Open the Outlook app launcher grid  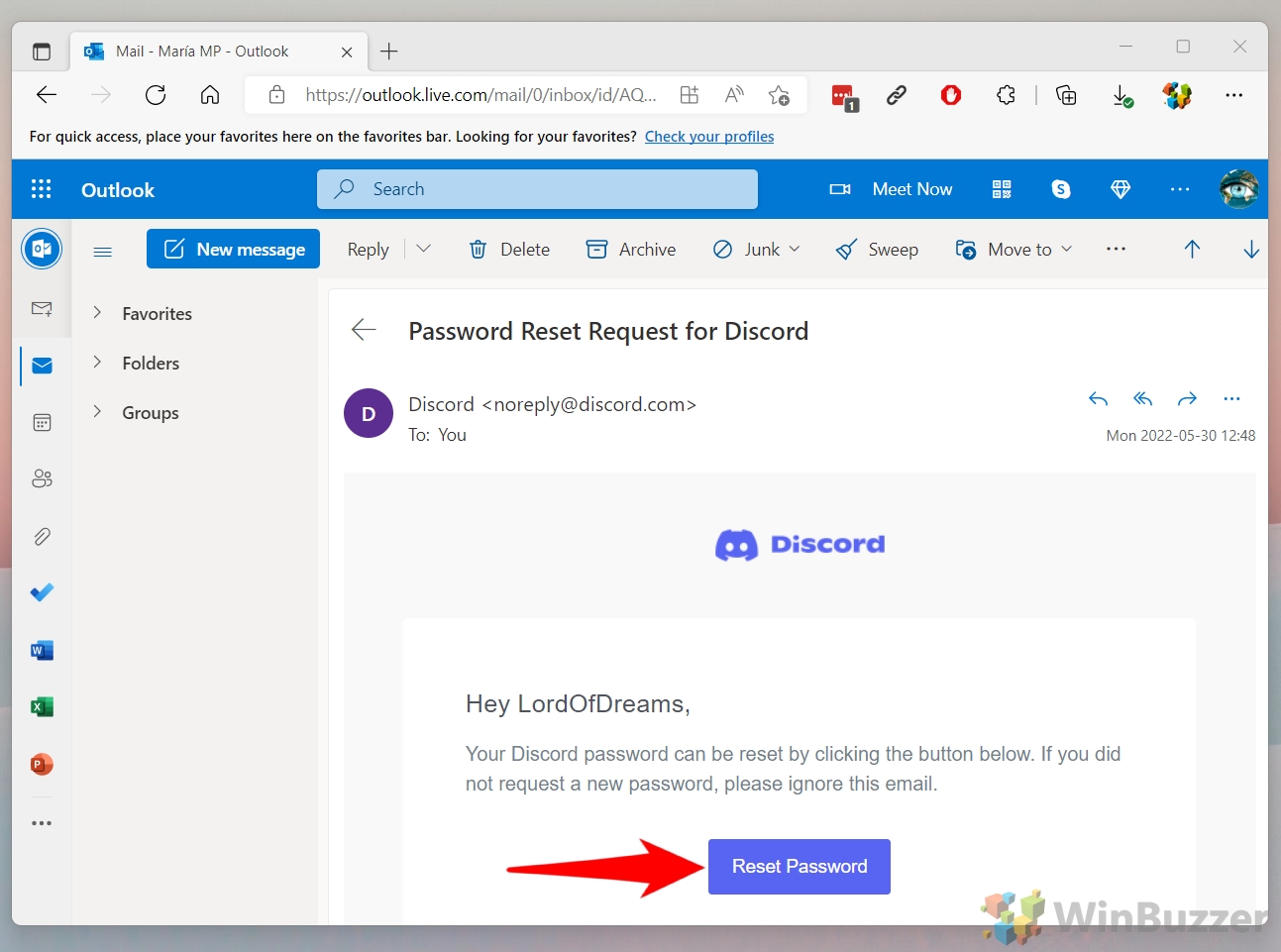[41, 189]
